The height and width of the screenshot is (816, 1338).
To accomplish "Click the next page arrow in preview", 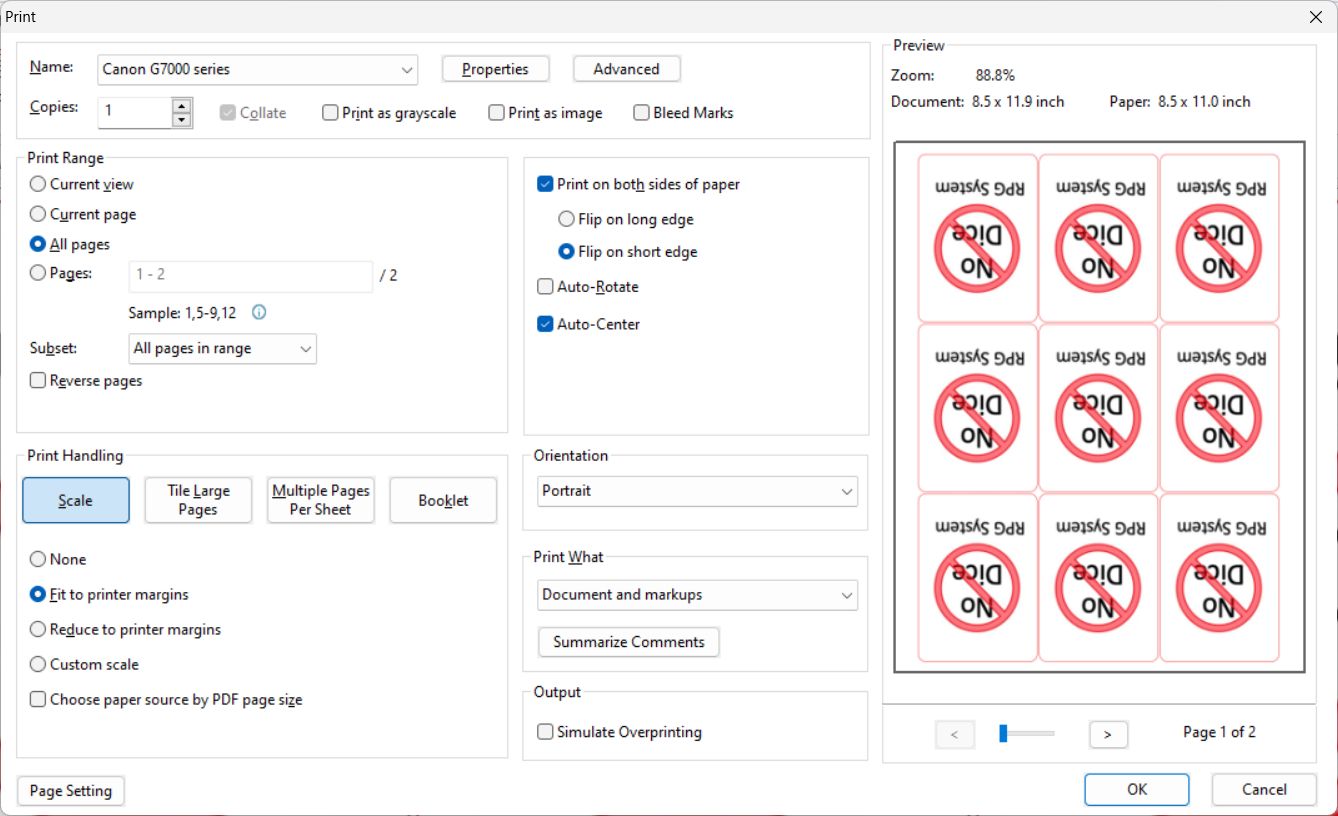I will point(1107,734).
